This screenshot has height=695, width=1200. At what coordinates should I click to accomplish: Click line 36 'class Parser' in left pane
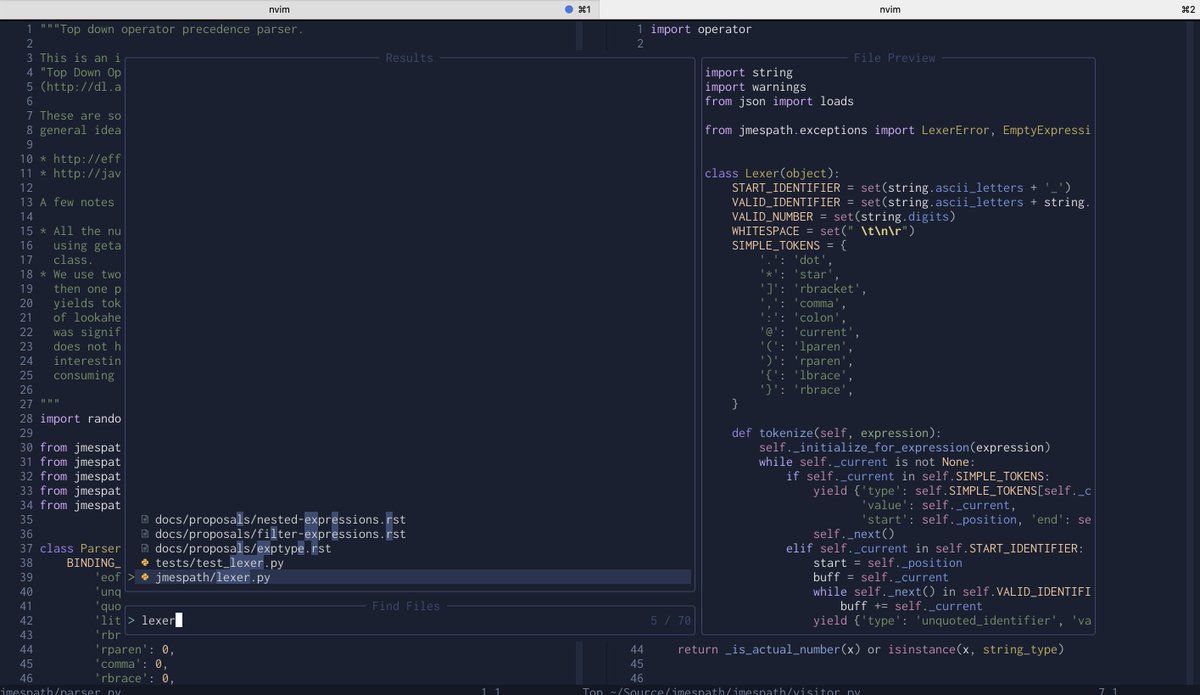coord(80,549)
